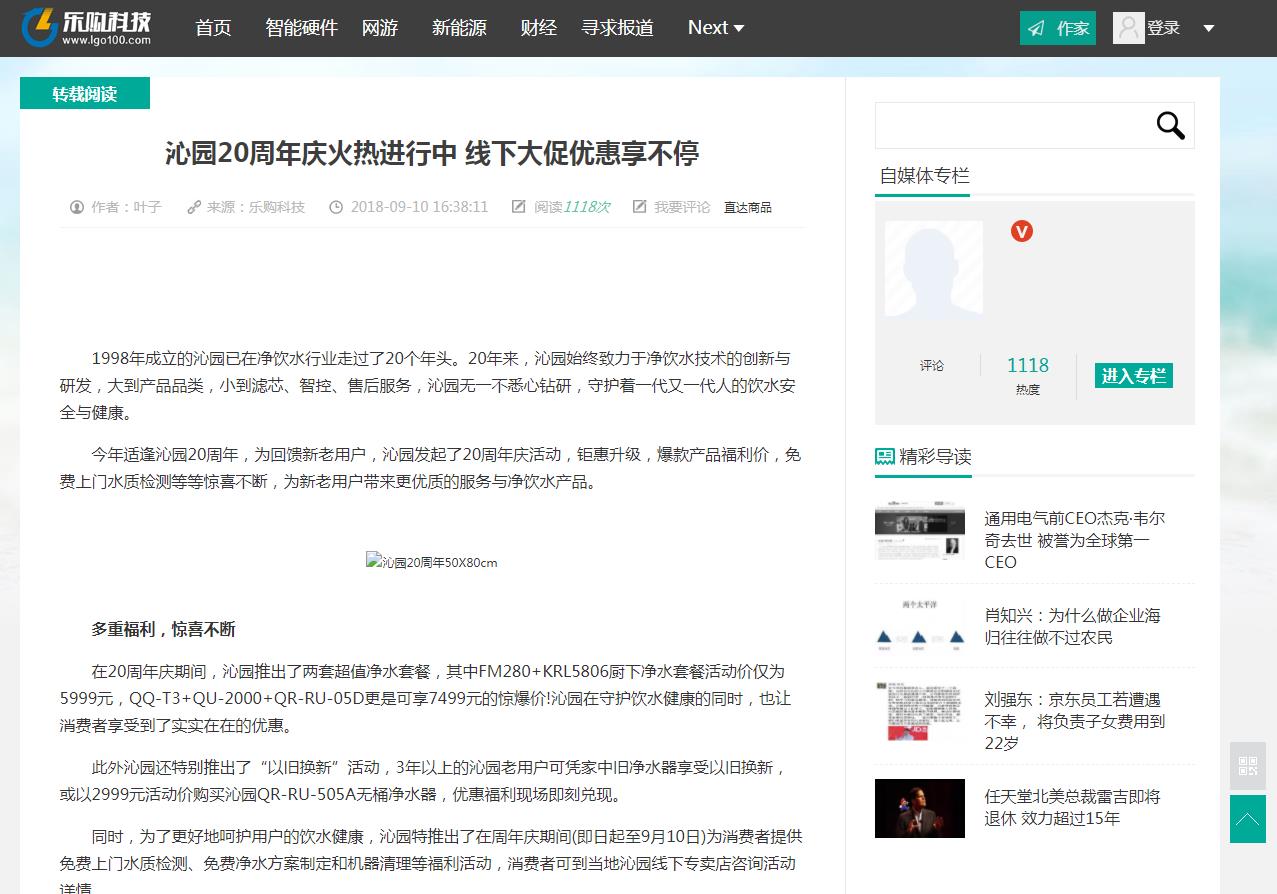Open article 任天堂北美总裁雷吉即将退休
Screen dimensions: 1277x894
pos(1073,808)
